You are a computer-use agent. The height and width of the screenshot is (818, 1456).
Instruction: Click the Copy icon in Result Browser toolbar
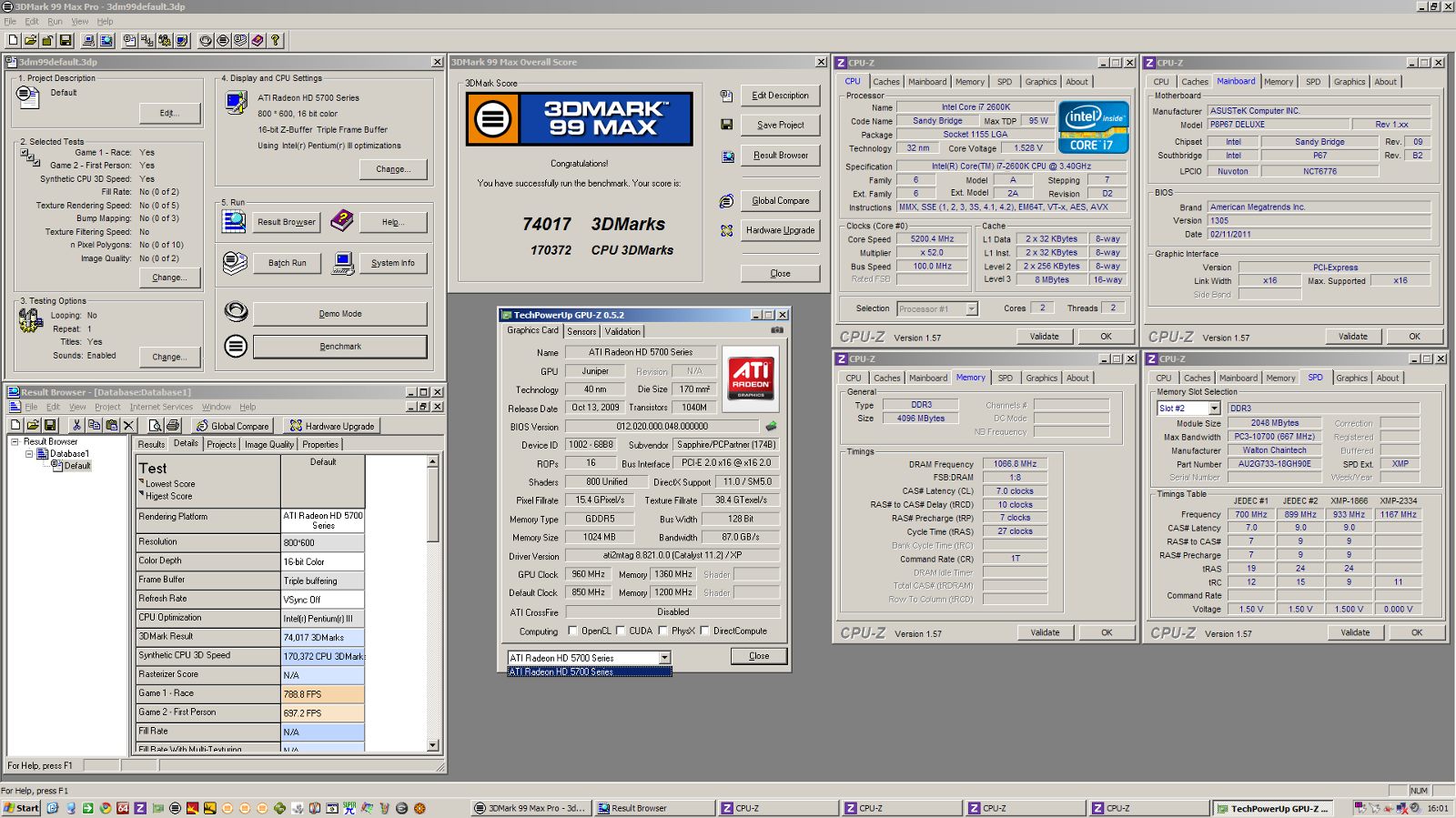coord(95,425)
